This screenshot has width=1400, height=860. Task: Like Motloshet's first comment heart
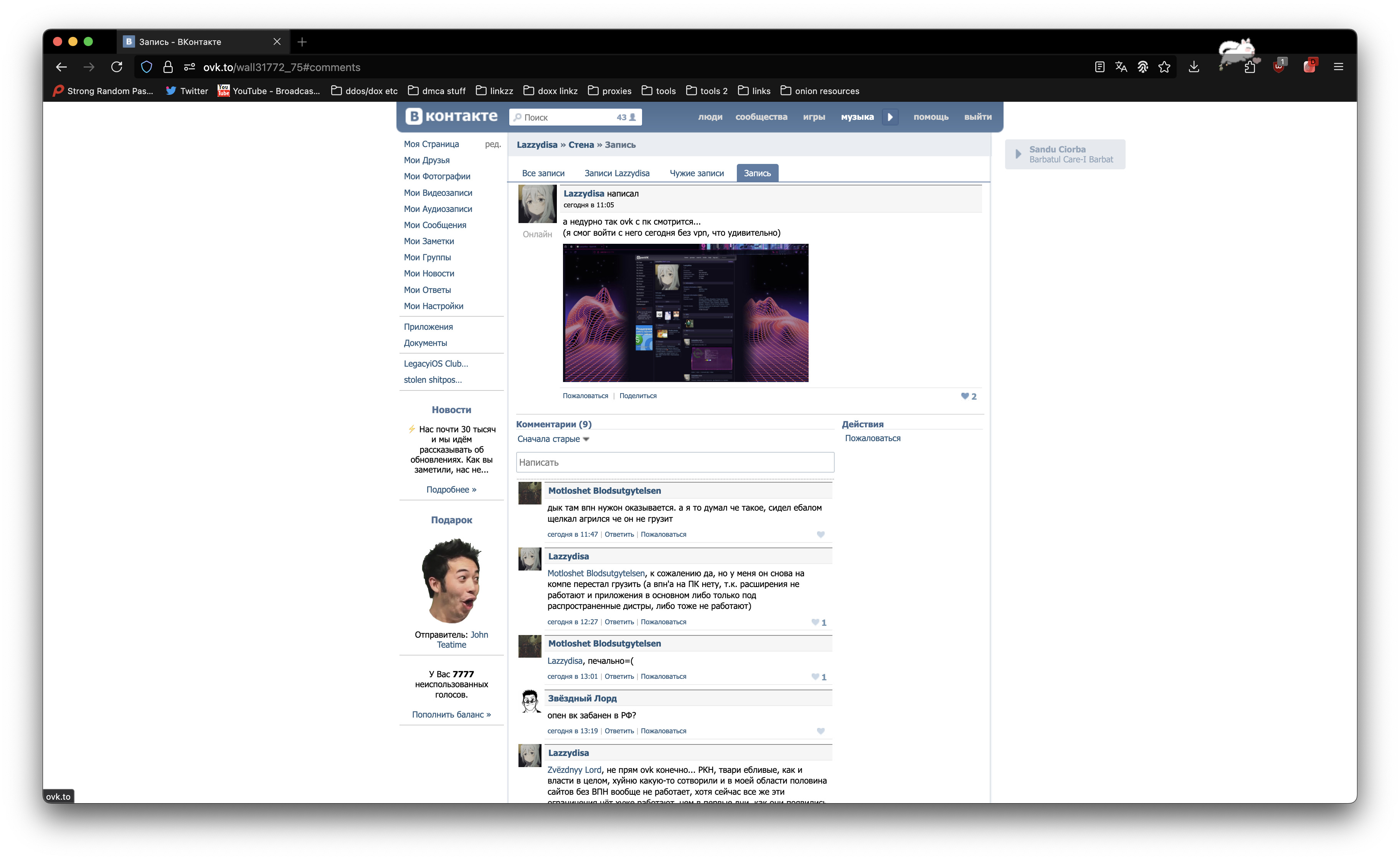pos(820,535)
